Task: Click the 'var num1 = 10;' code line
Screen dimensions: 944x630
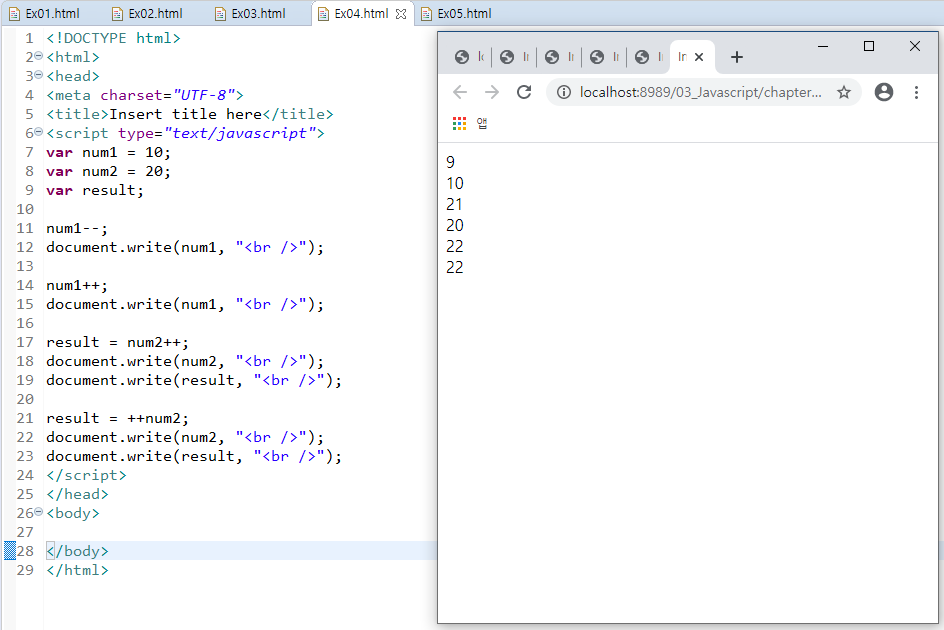Action: (108, 152)
